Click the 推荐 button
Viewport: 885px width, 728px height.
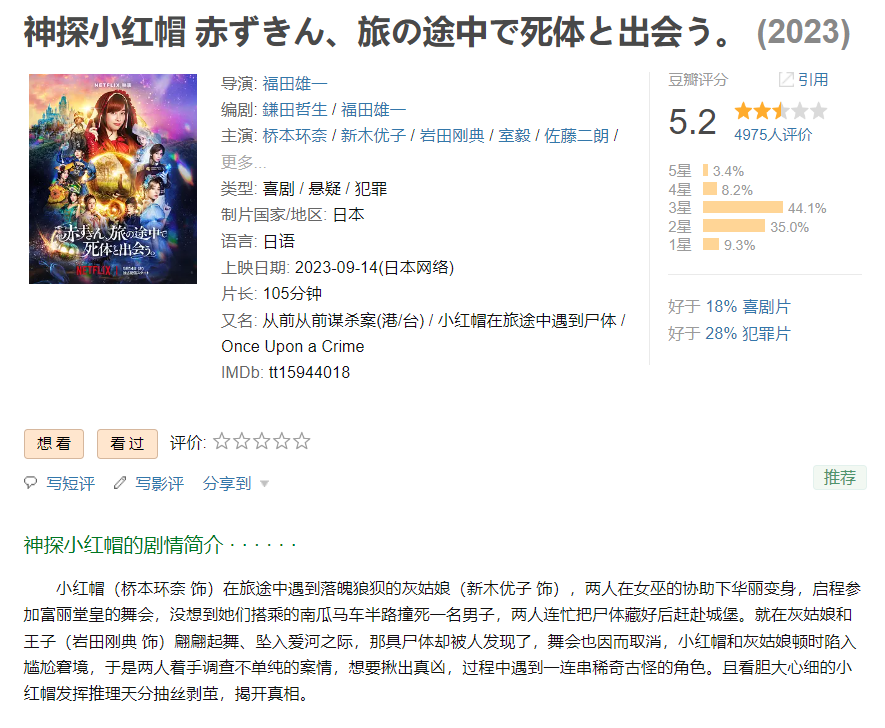pyautogui.click(x=840, y=477)
